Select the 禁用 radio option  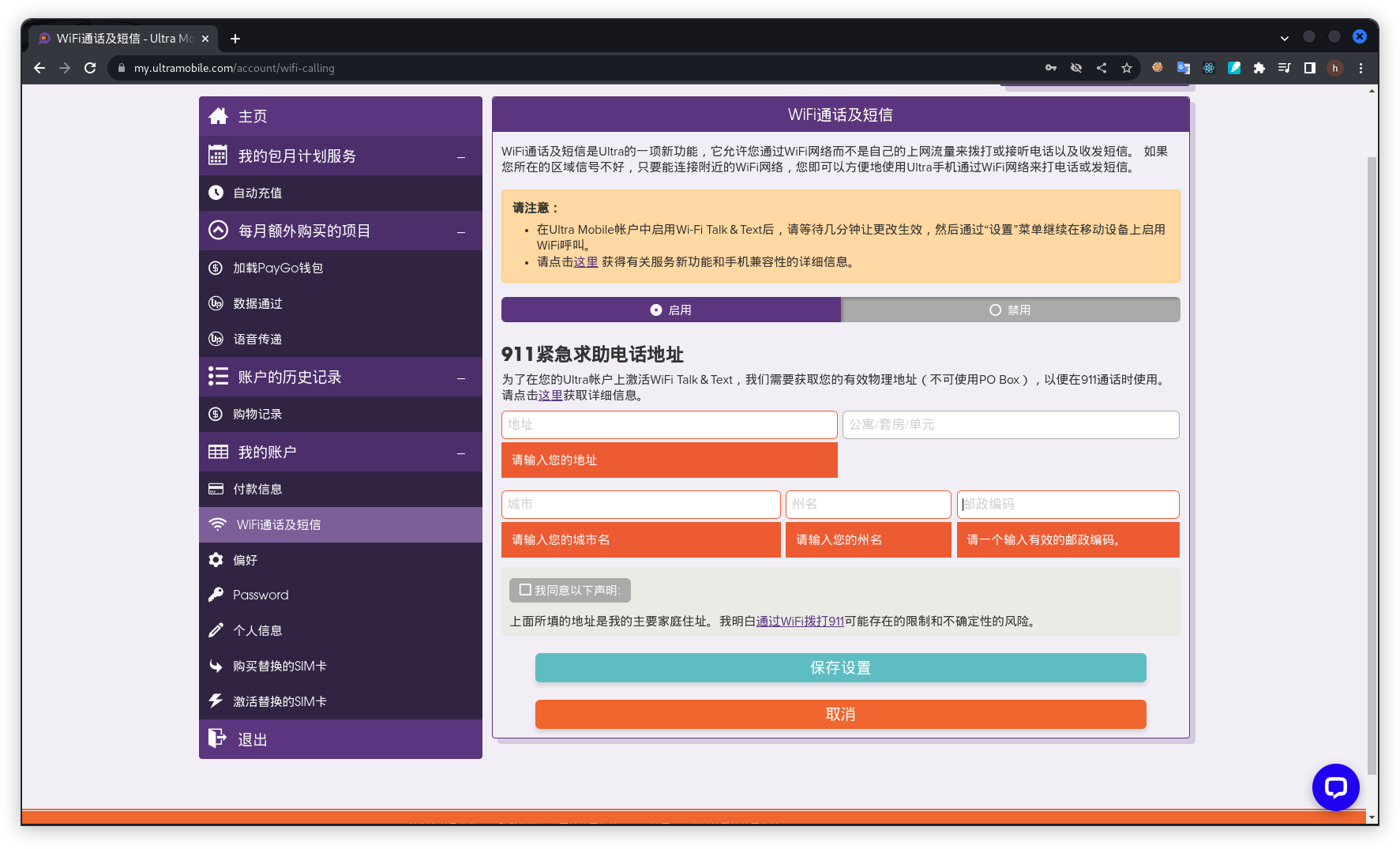tap(1011, 310)
